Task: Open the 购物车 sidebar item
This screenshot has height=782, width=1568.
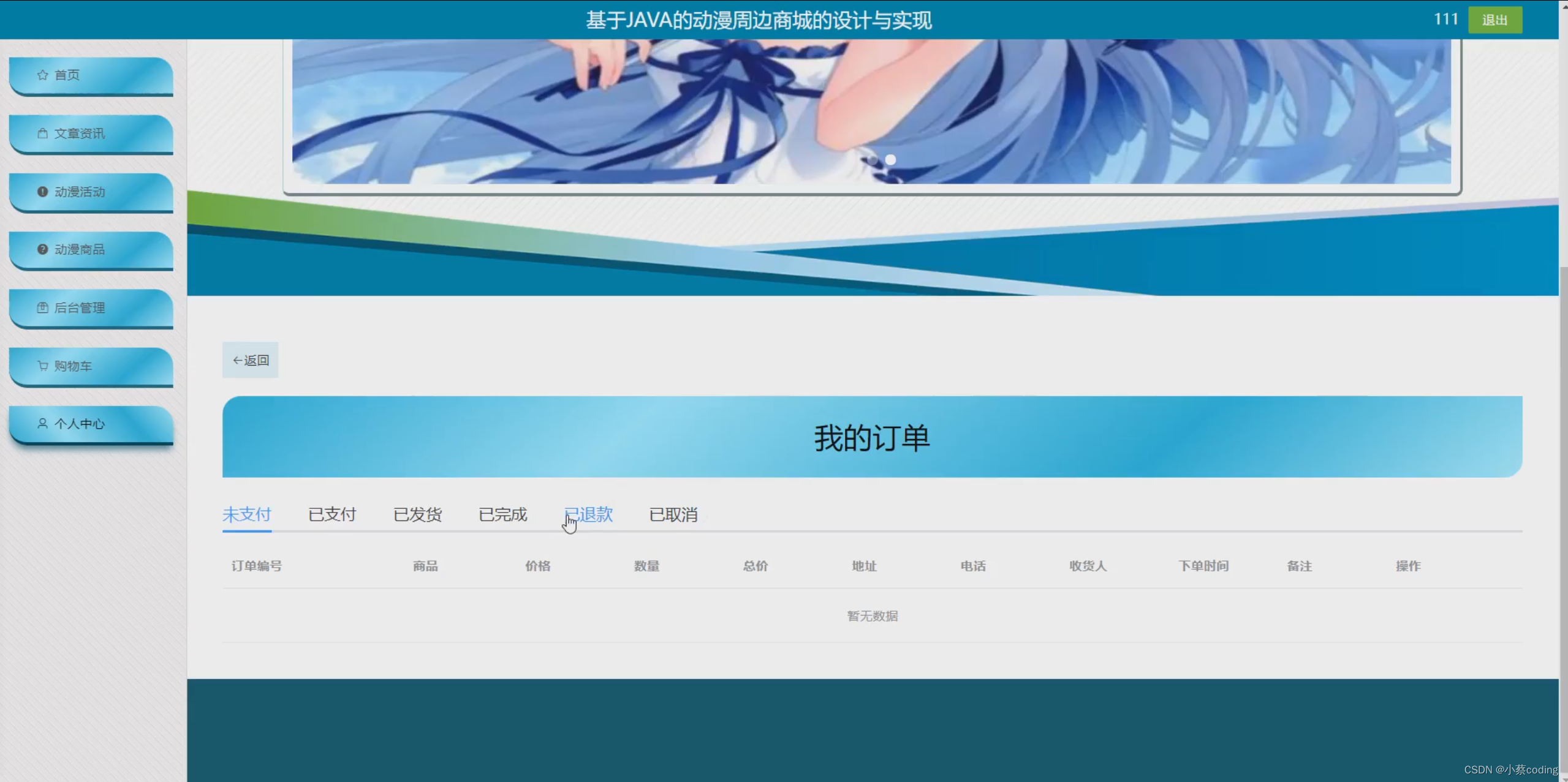Action: tap(91, 367)
